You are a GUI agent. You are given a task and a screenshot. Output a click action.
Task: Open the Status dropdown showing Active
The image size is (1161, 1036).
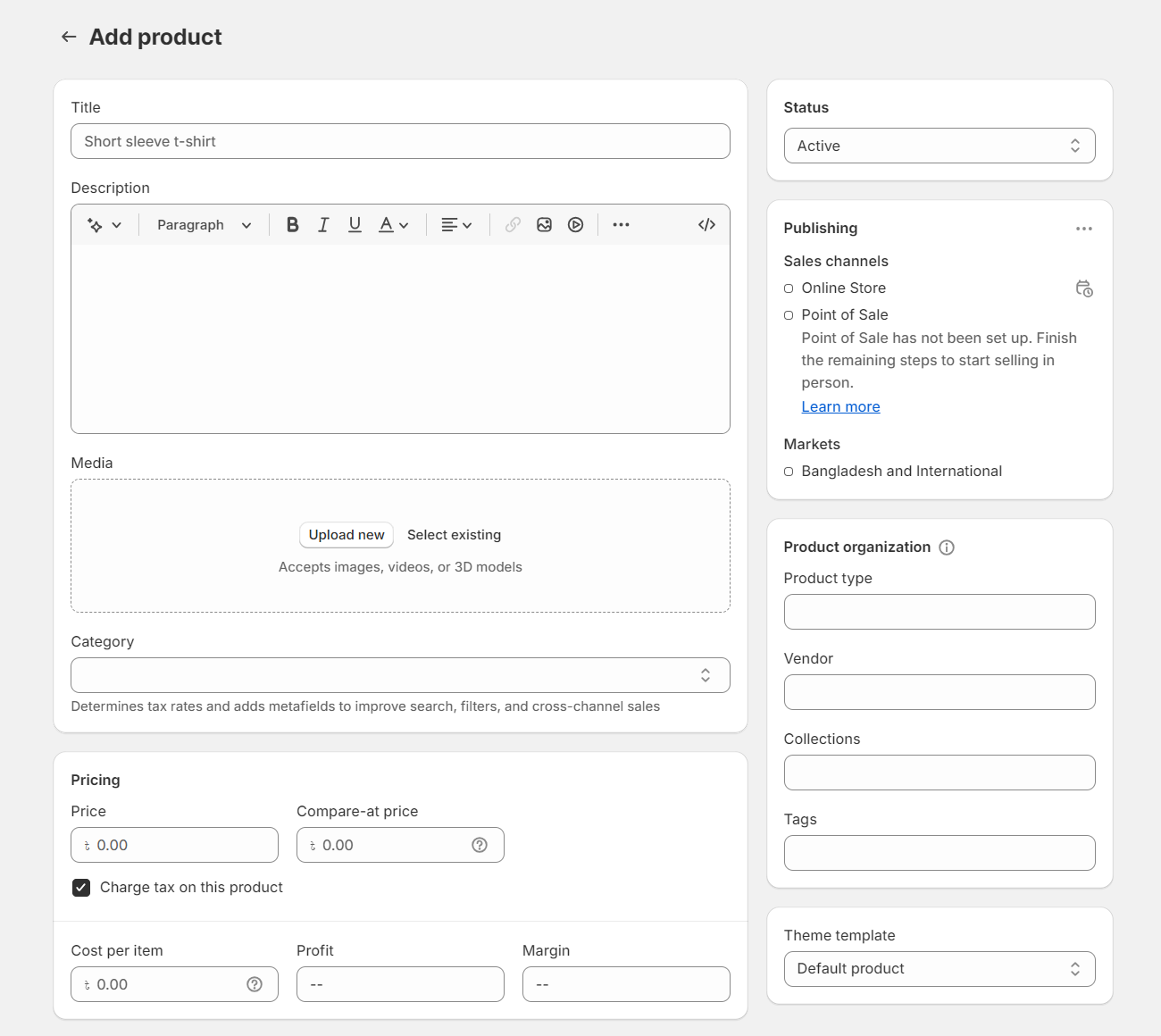click(939, 145)
